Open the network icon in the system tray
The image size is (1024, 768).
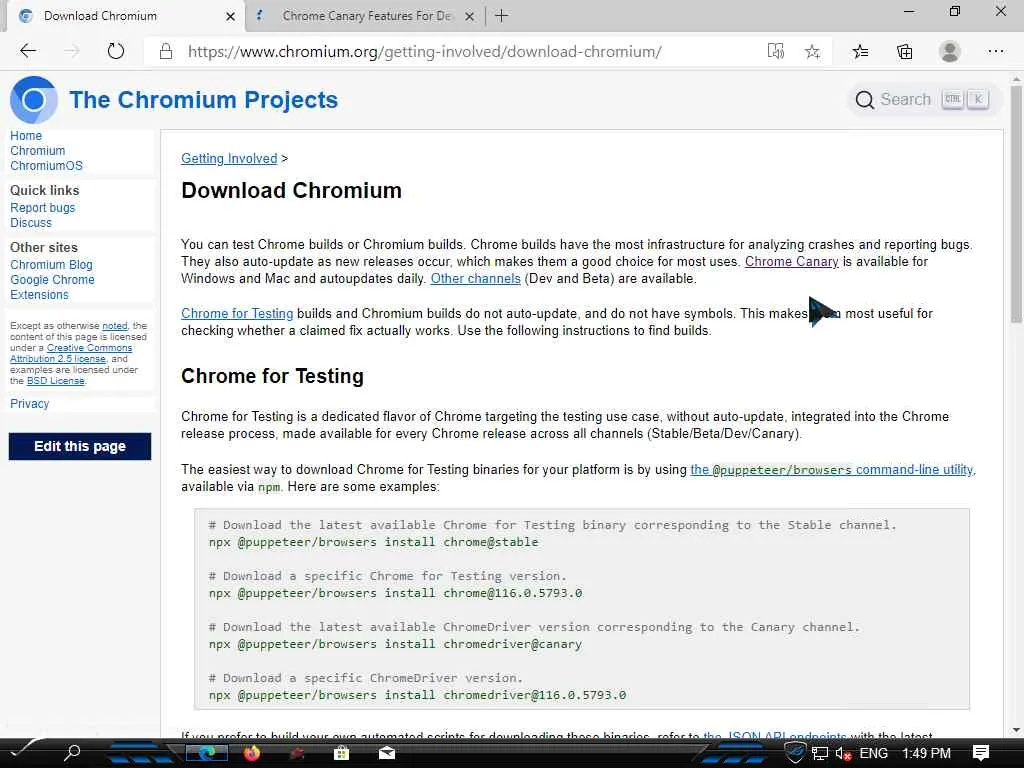[x=820, y=753]
